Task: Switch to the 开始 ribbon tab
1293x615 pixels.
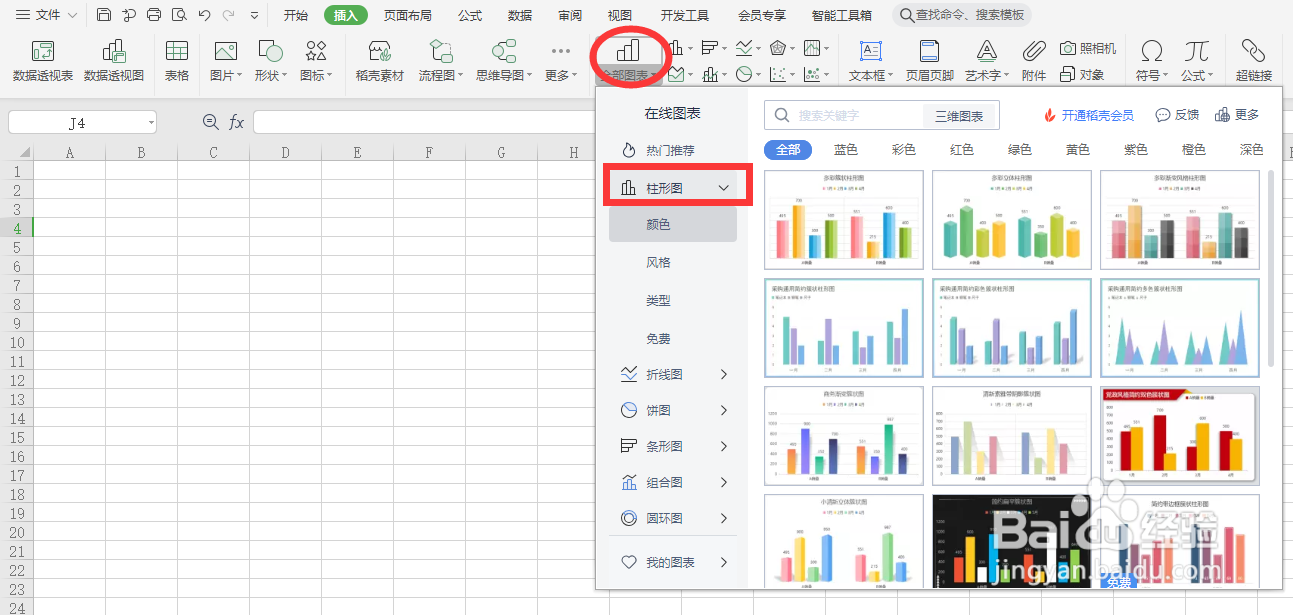Action: (x=296, y=15)
